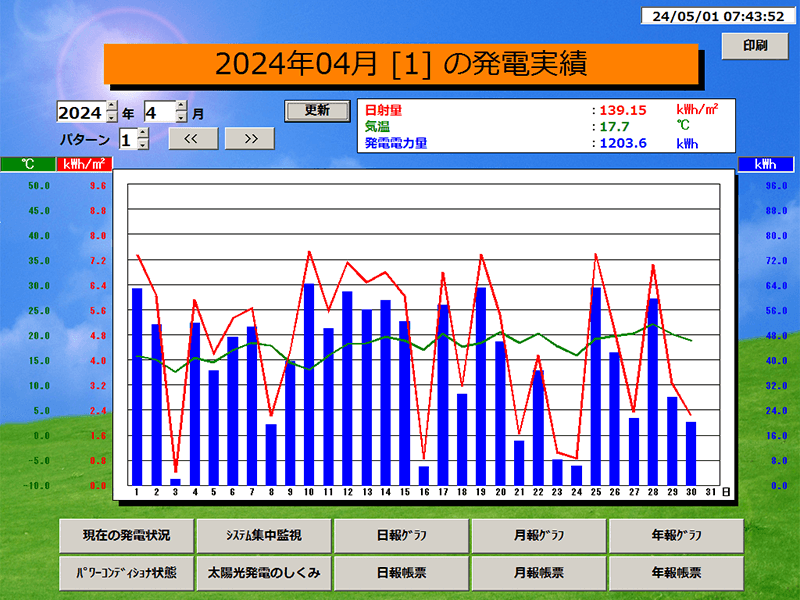Click the date time display 24/05/01 07:43:52

point(718,16)
